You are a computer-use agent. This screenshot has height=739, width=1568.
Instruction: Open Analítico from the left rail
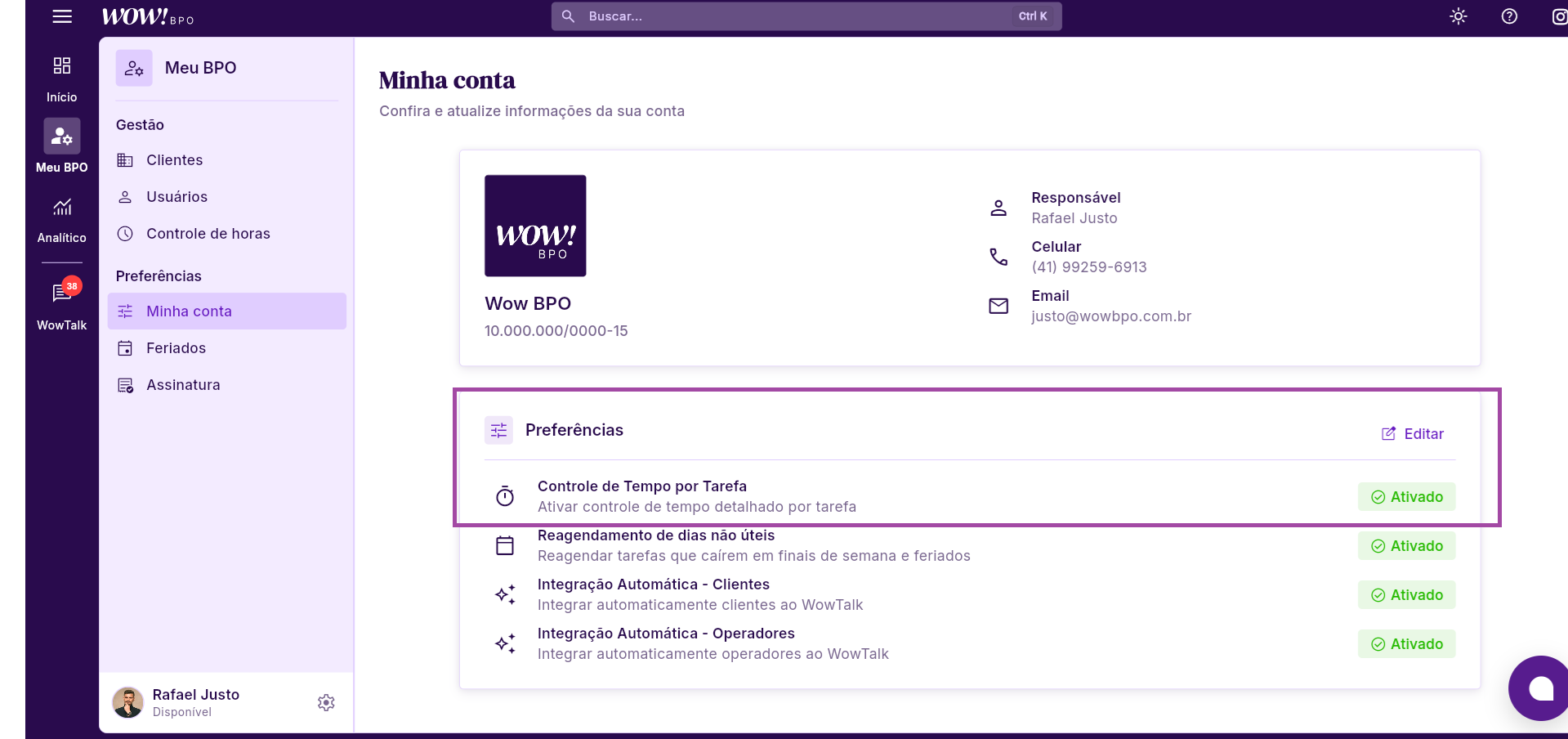click(x=62, y=220)
